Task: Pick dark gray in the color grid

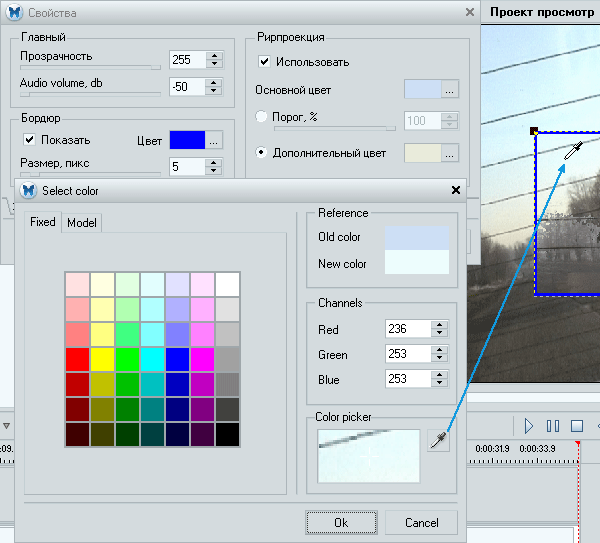Action: click(x=228, y=409)
